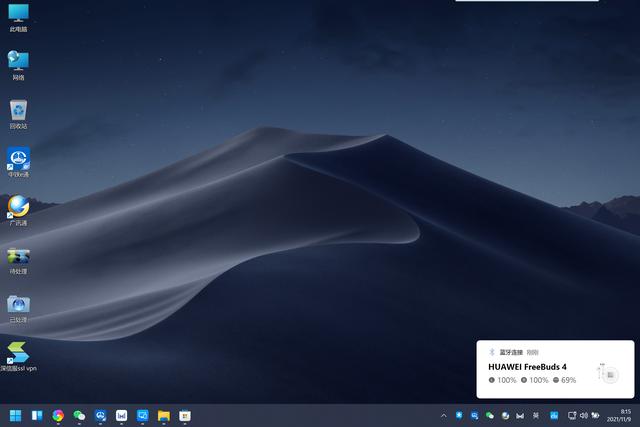The image size is (640, 427).
Task: Click the blue magnifier tray icon
Action: [474, 416]
